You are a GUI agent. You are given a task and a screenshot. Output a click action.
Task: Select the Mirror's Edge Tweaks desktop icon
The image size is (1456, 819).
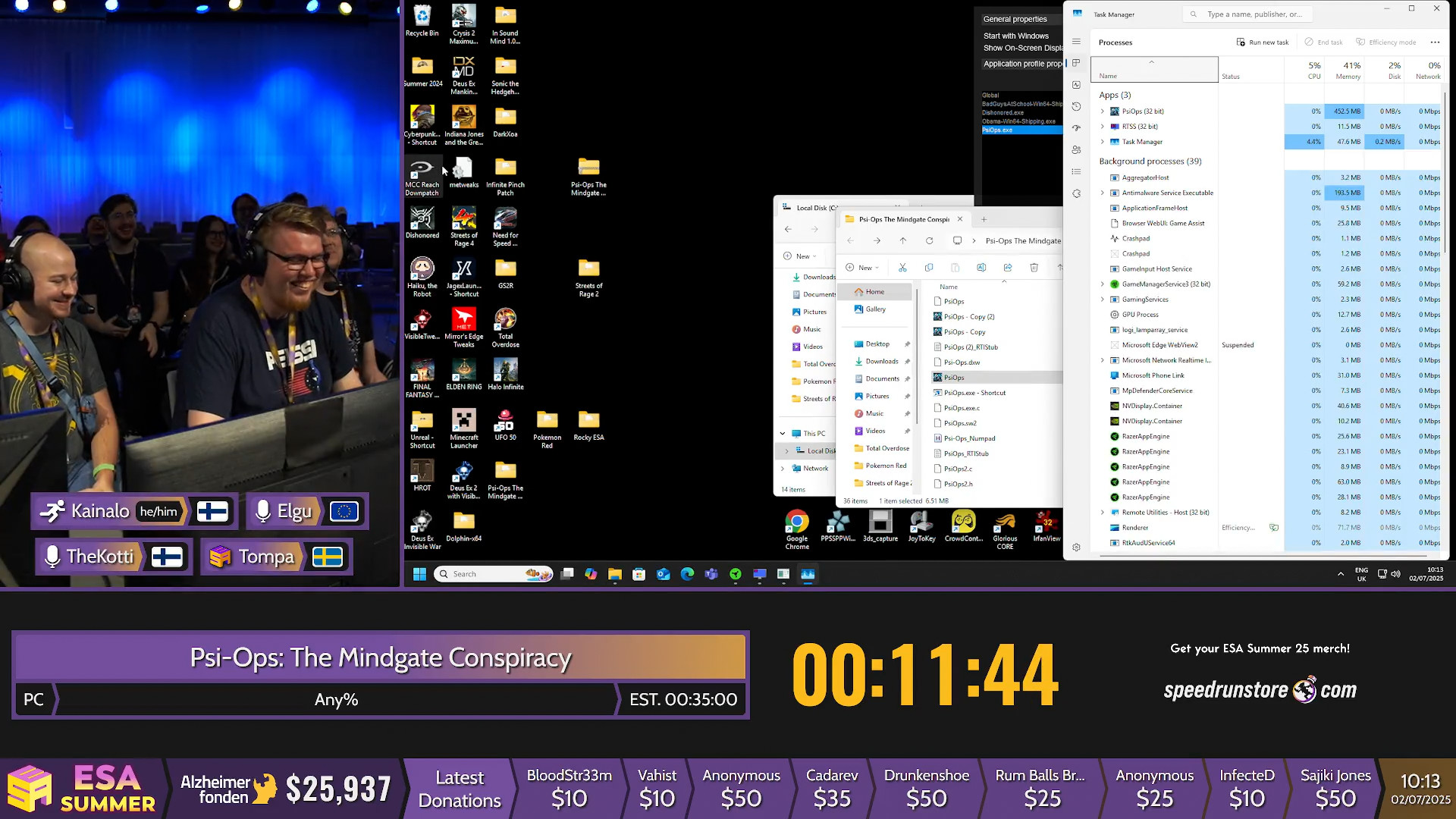(x=464, y=328)
